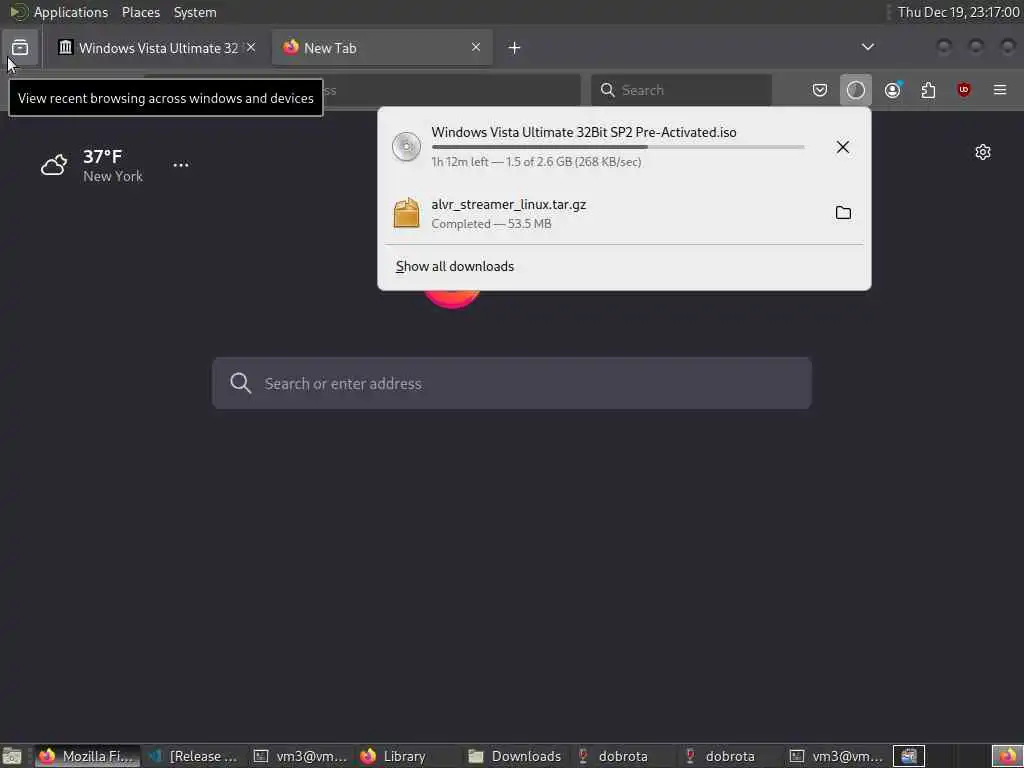This screenshot has width=1024, height=768.
Task: Switch to the Library taskbar window
Action: [408, 756]
